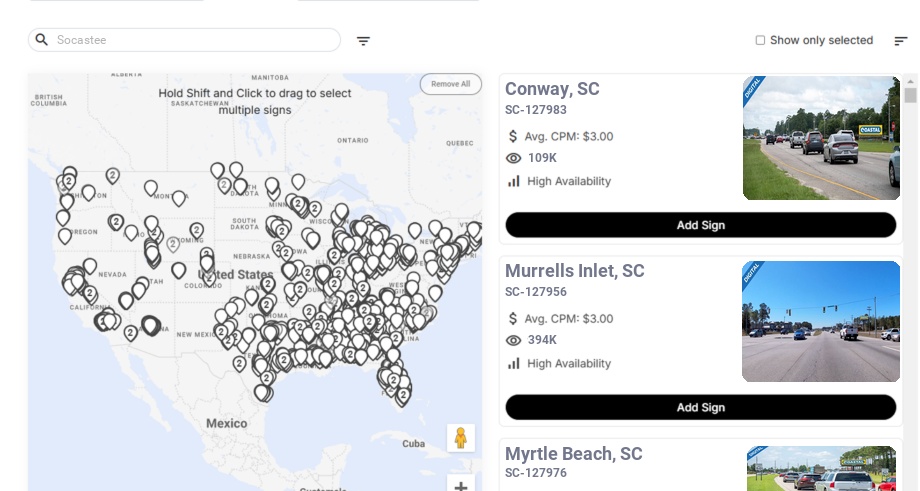The height and width of the screenshot is (491, 920).
Task: Click the Remove All button on map
Action: pyautogui.click(x=450, y=84)
